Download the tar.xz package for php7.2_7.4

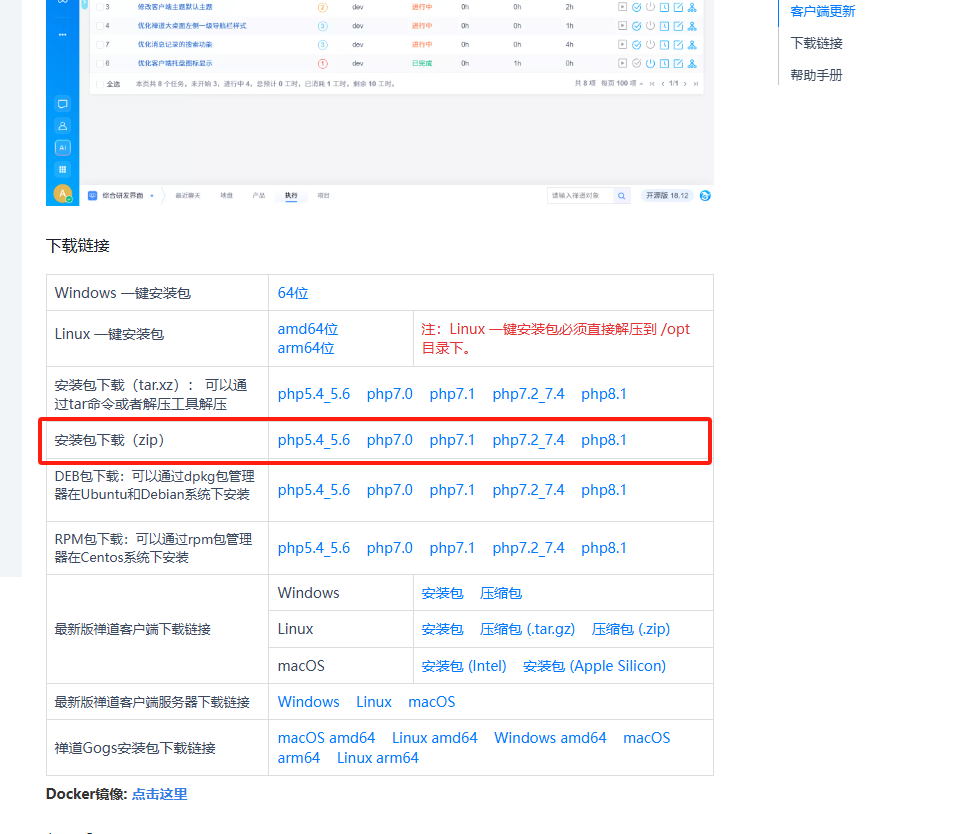(x=529, y=394)
